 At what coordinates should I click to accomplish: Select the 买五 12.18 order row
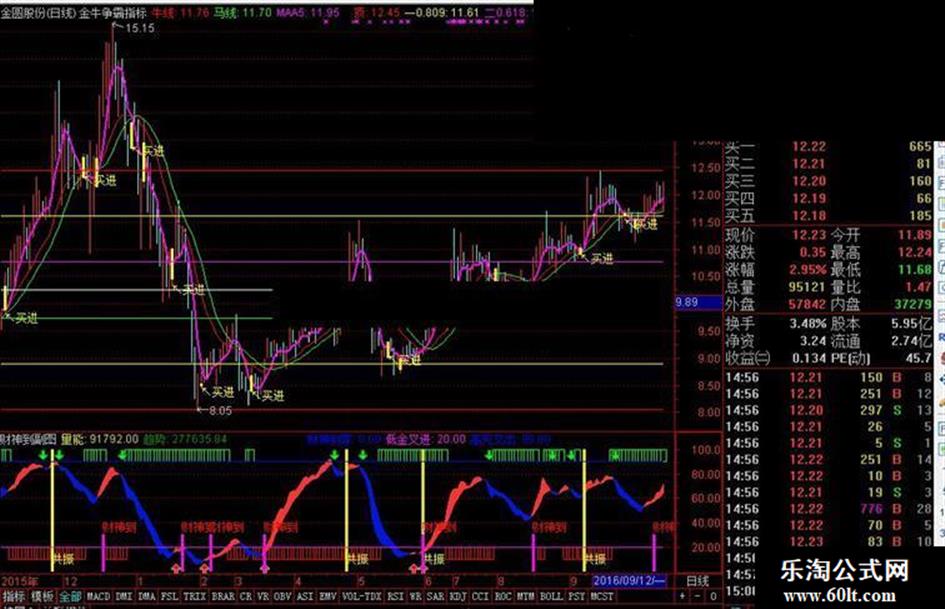828,216
